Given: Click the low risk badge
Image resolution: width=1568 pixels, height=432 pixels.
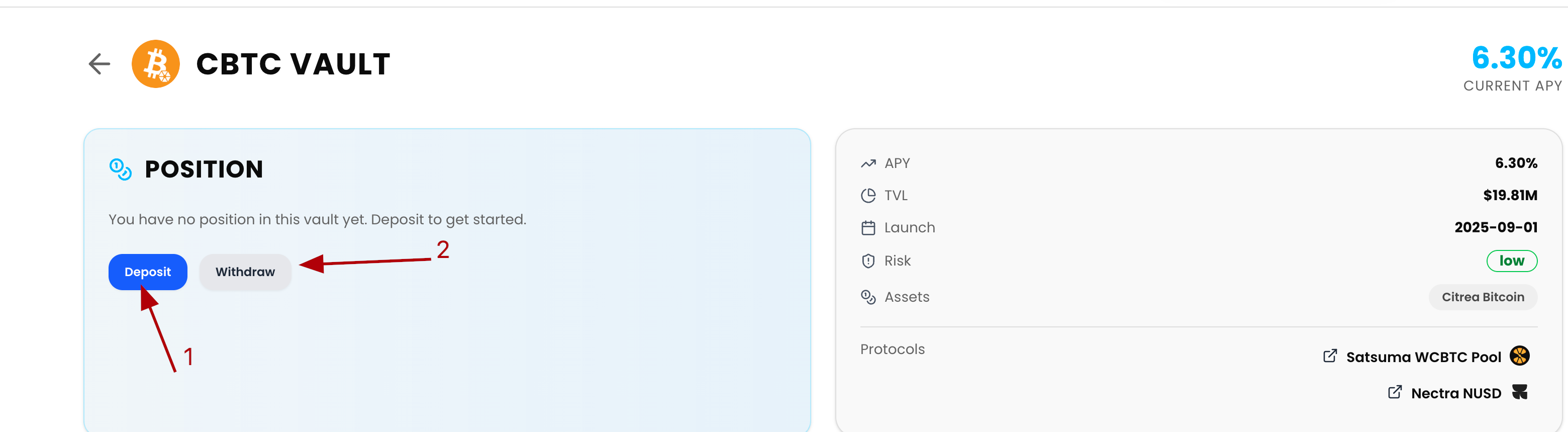Looking at the screenshot, I should [x=1511, y=261].
